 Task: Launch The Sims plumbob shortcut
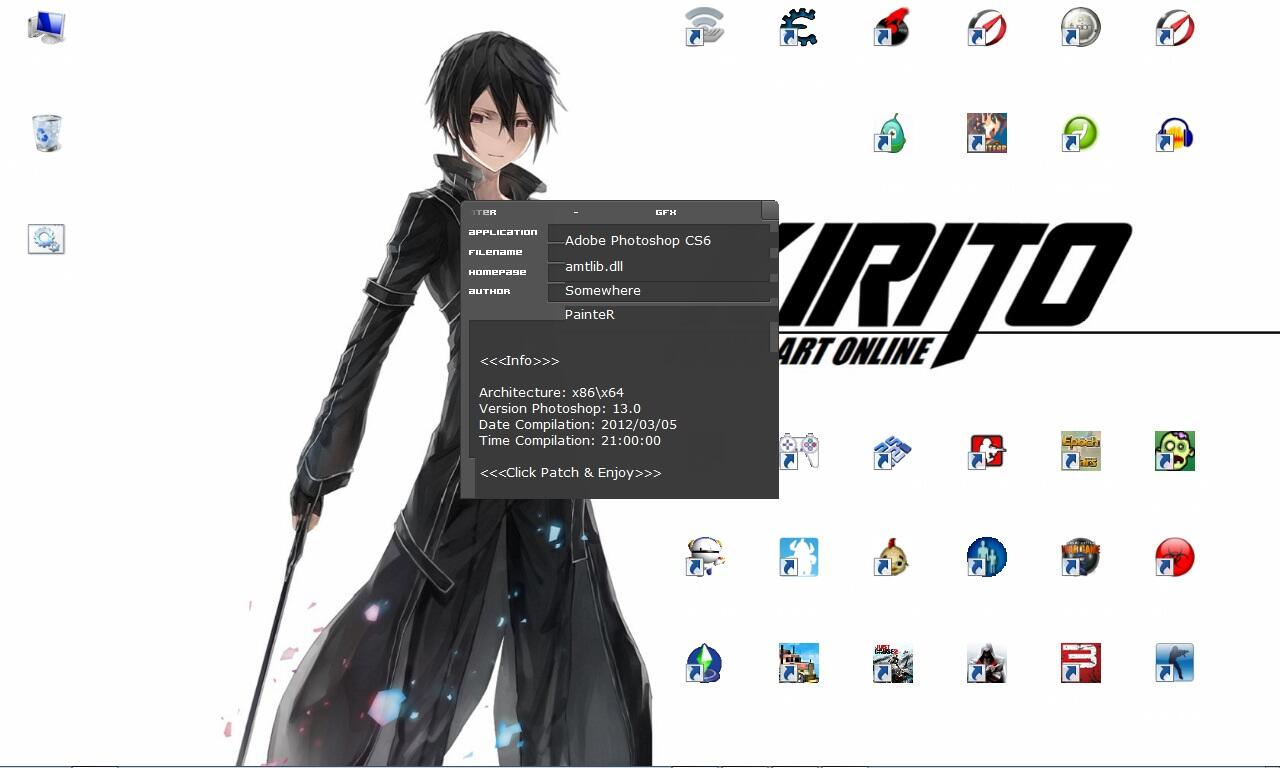tap(704, 663)
